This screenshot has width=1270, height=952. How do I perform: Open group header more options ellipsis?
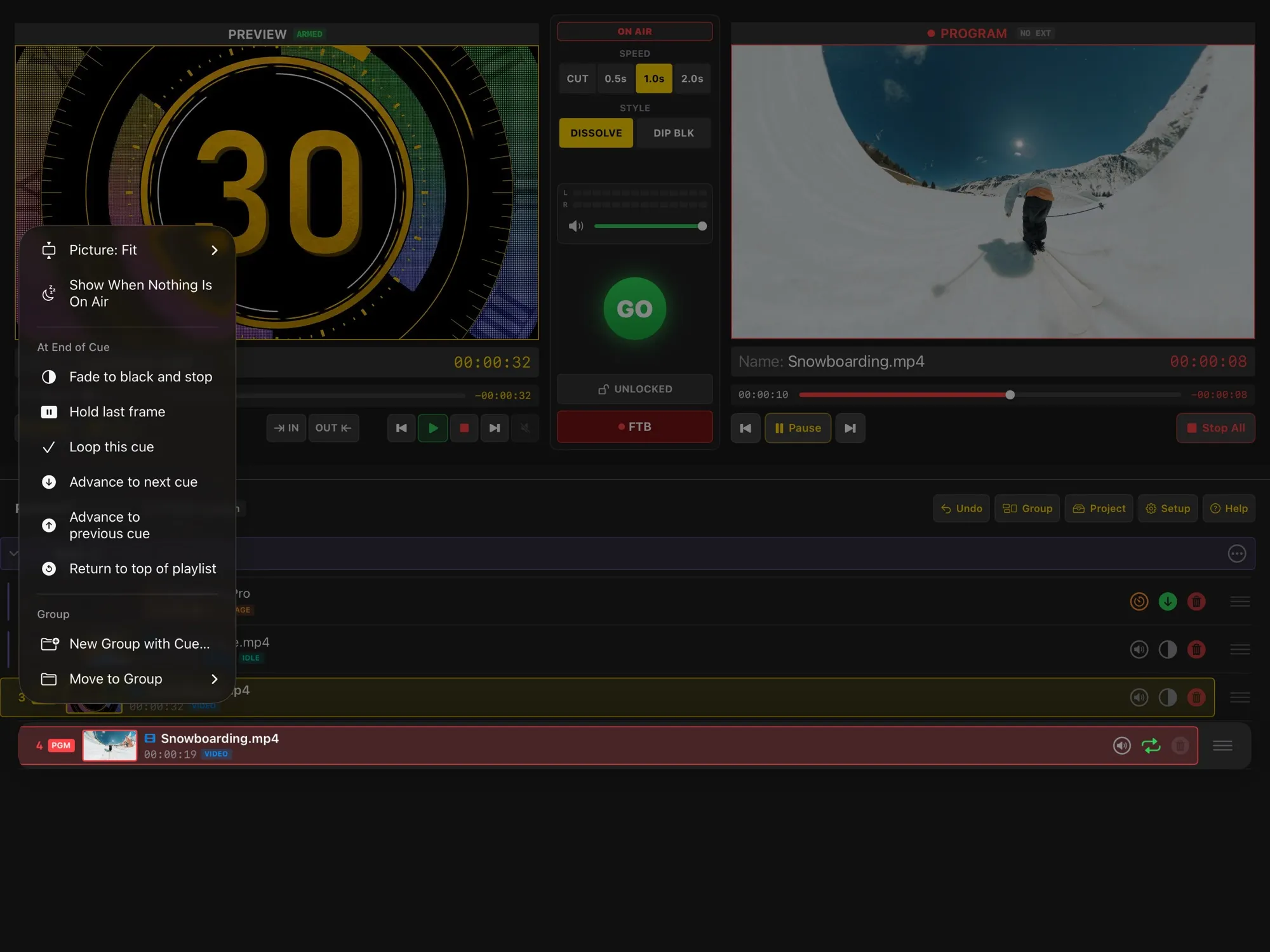(1237, 553)
